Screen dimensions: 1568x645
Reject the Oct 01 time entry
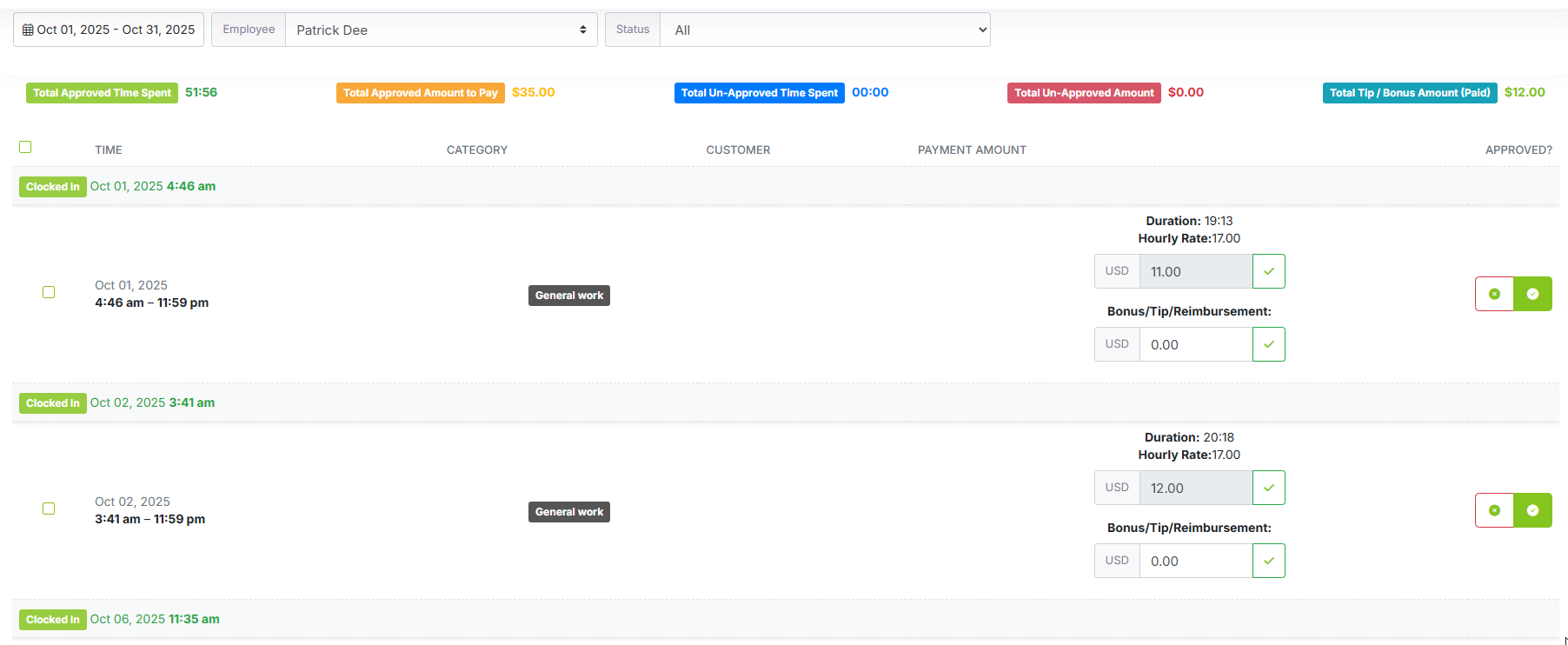1494,294
